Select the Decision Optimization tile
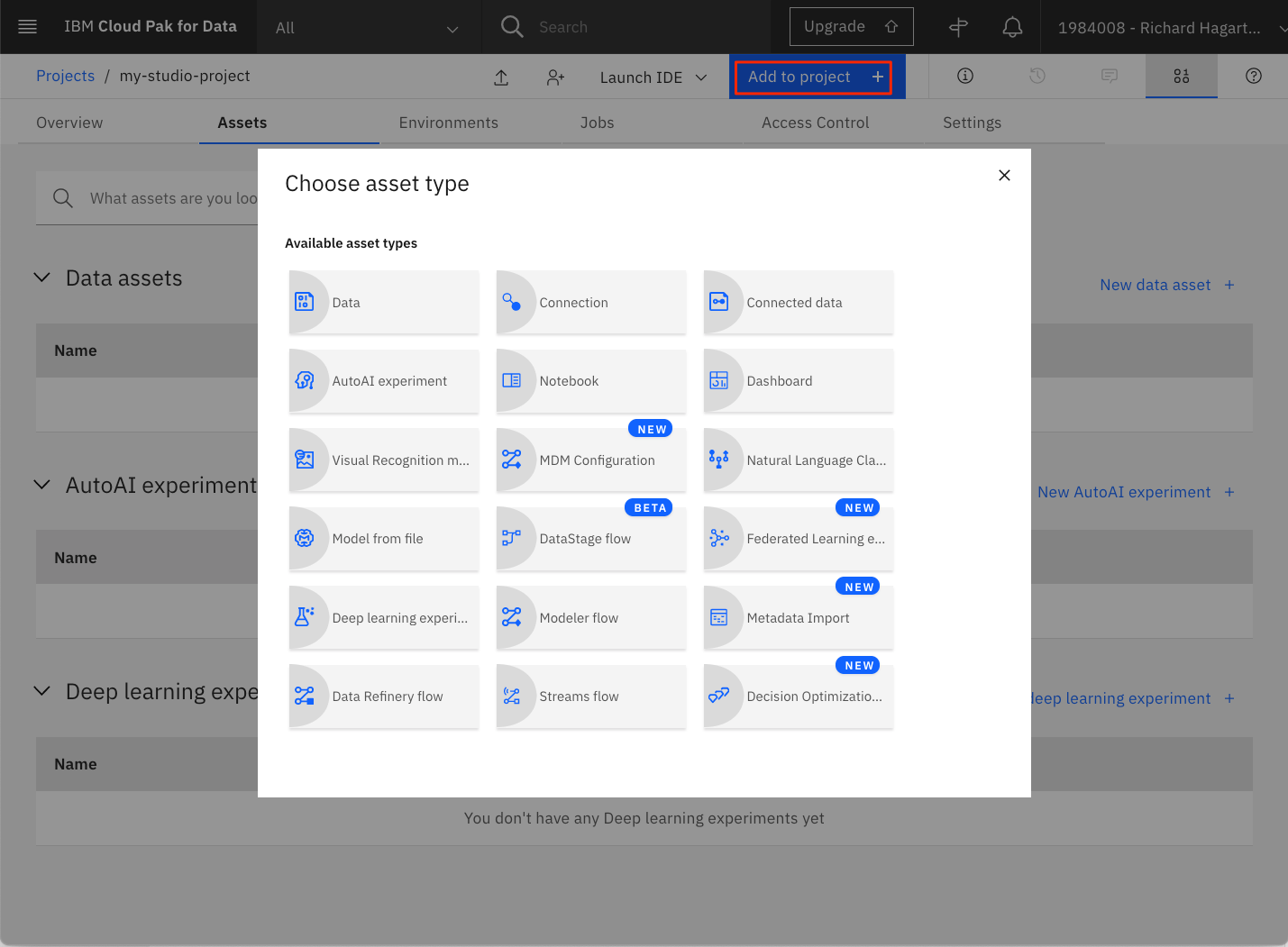The width and height of the screenshot is (1288, 947). (799, 697)
